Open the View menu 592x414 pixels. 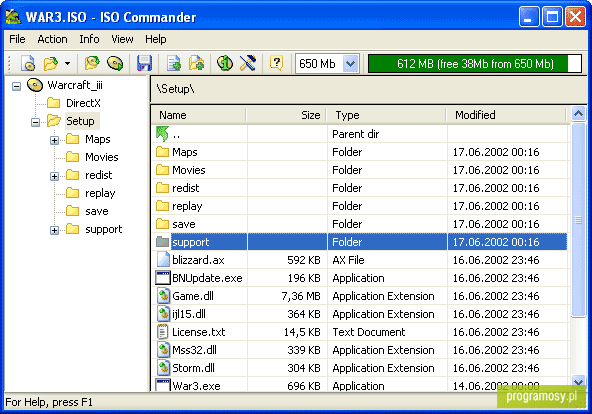tap(122, 39)
